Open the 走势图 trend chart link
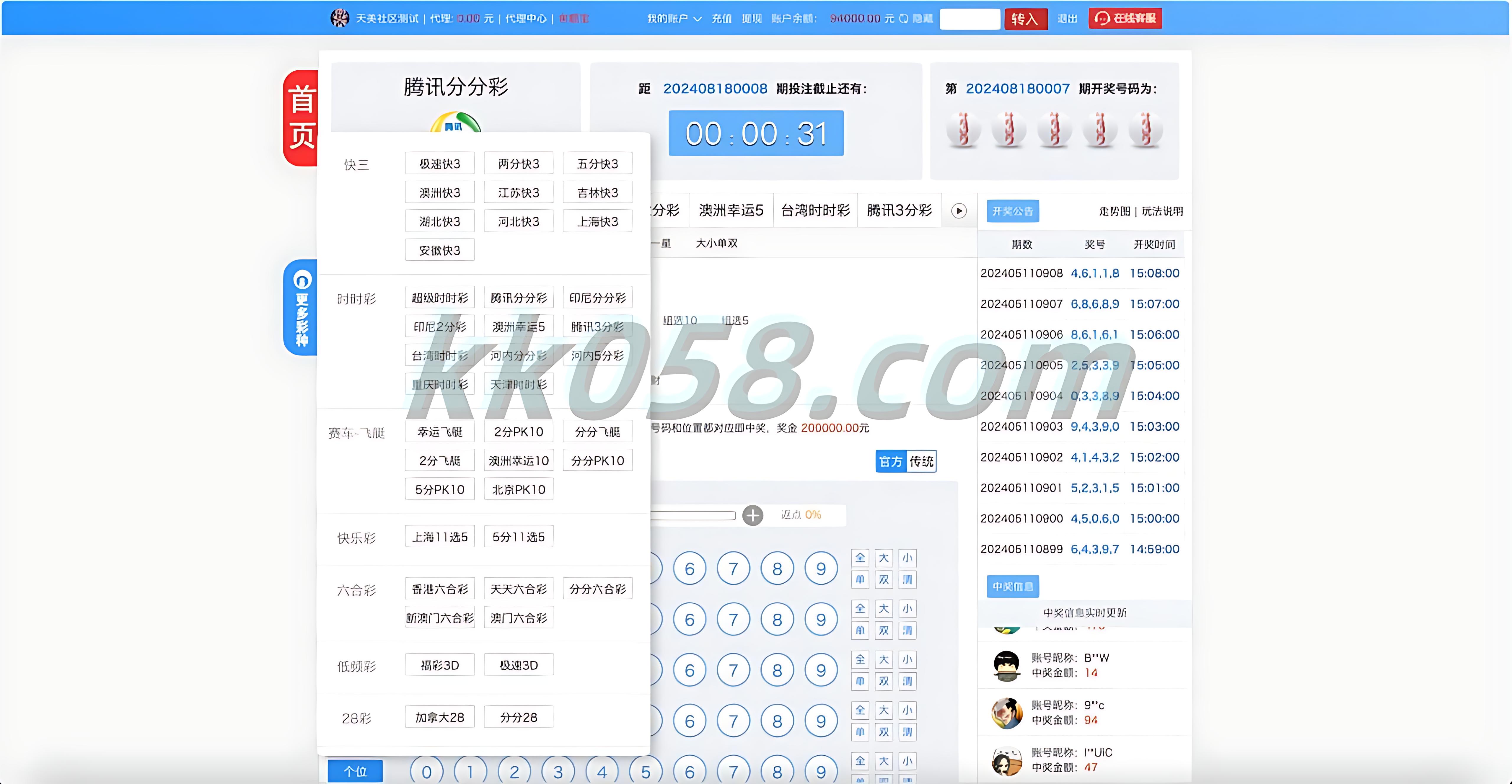This screenshot has height=784, width=1512. (1114, 211)
